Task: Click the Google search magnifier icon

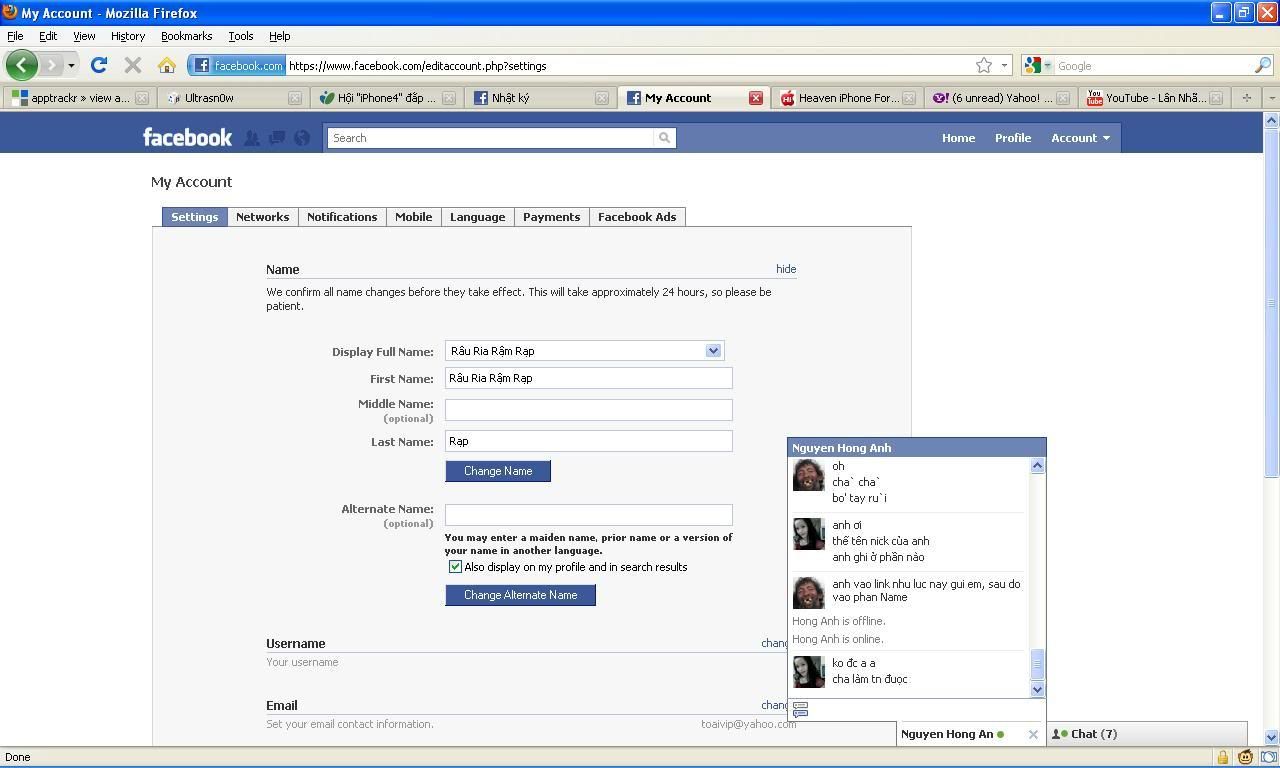Action: (1262, 65)
